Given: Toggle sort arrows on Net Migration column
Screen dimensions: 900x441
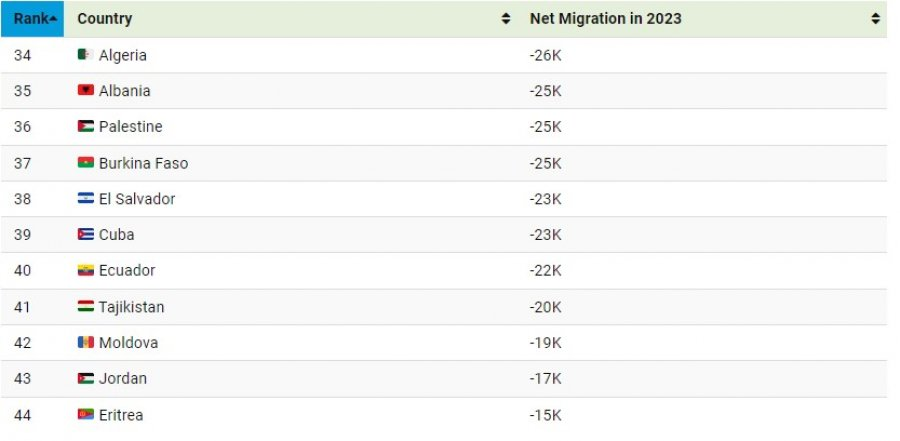Looking at the screenshot, I should pos(875,18).
